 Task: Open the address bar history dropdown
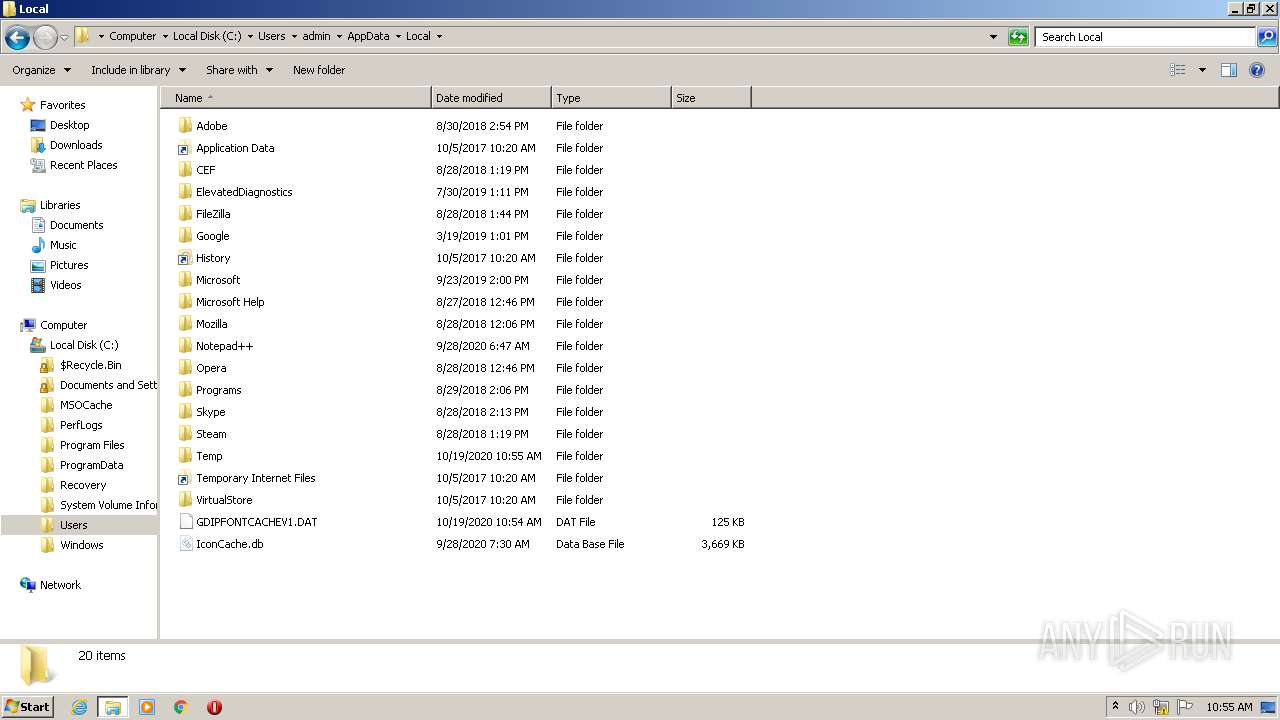pyautogui.click(x=993, y=37)
